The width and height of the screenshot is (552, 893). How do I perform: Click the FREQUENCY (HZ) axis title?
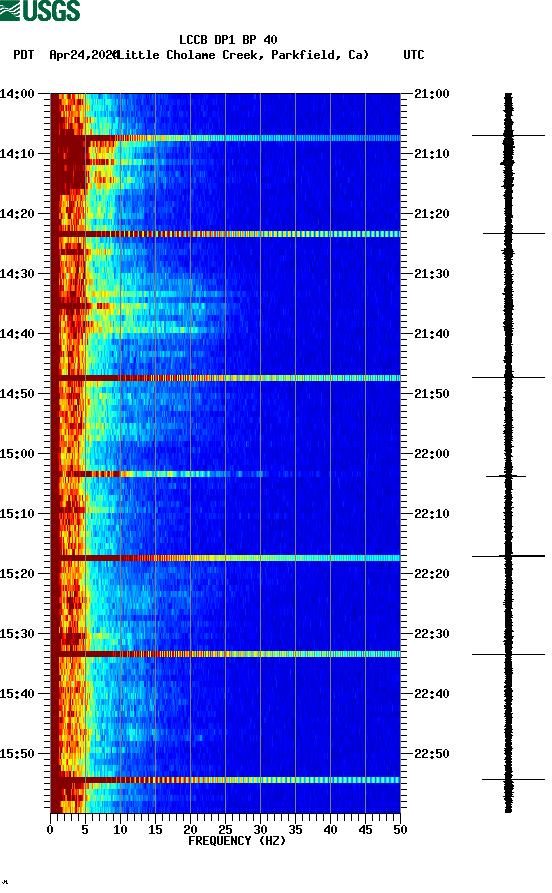tap(237, 841)
